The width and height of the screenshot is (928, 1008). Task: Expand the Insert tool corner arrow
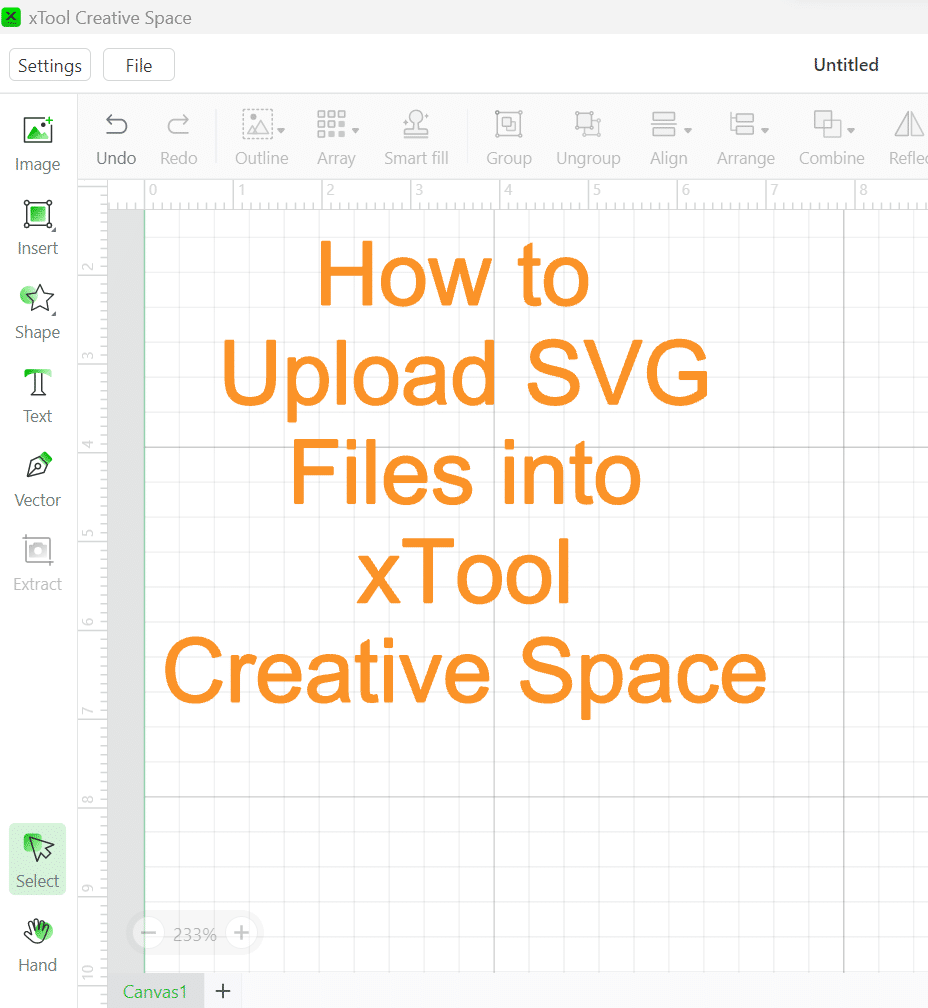click(53, 230)
